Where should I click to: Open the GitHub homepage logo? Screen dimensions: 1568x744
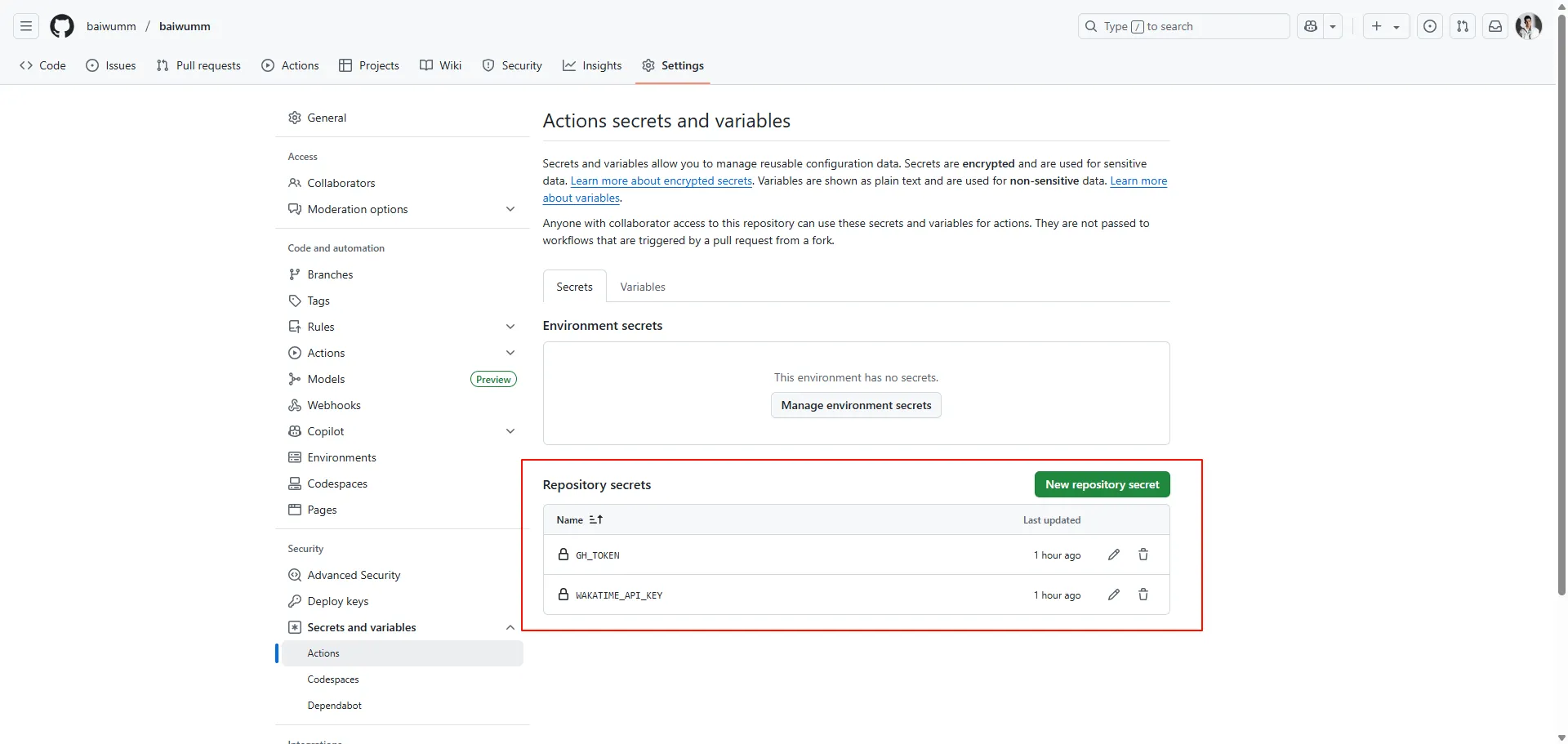tap(62, 26)
